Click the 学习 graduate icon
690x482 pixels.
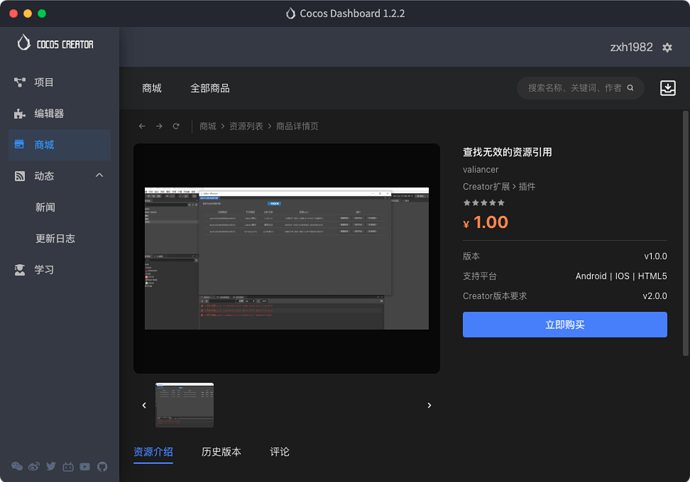tap(20, 270)
